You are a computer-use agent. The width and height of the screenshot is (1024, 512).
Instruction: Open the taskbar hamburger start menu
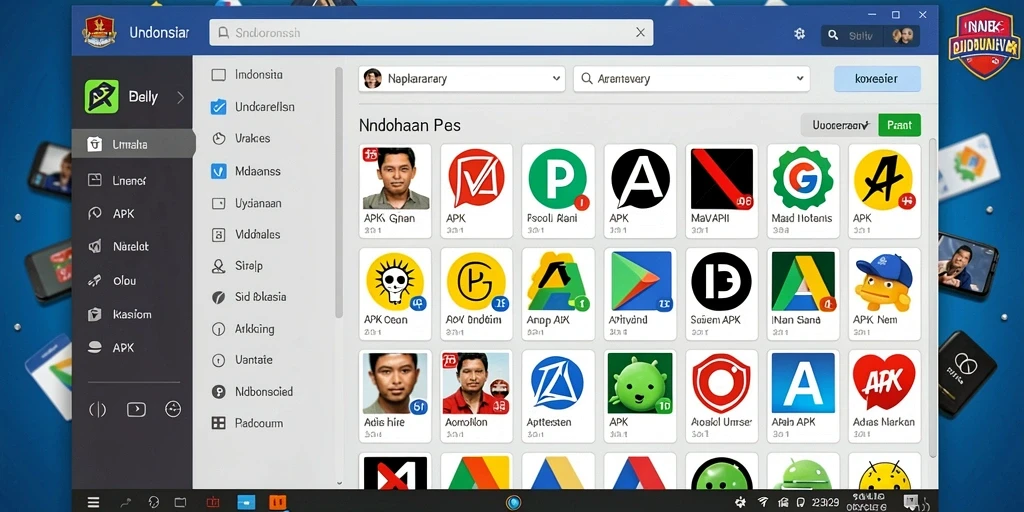pos(94,502)
